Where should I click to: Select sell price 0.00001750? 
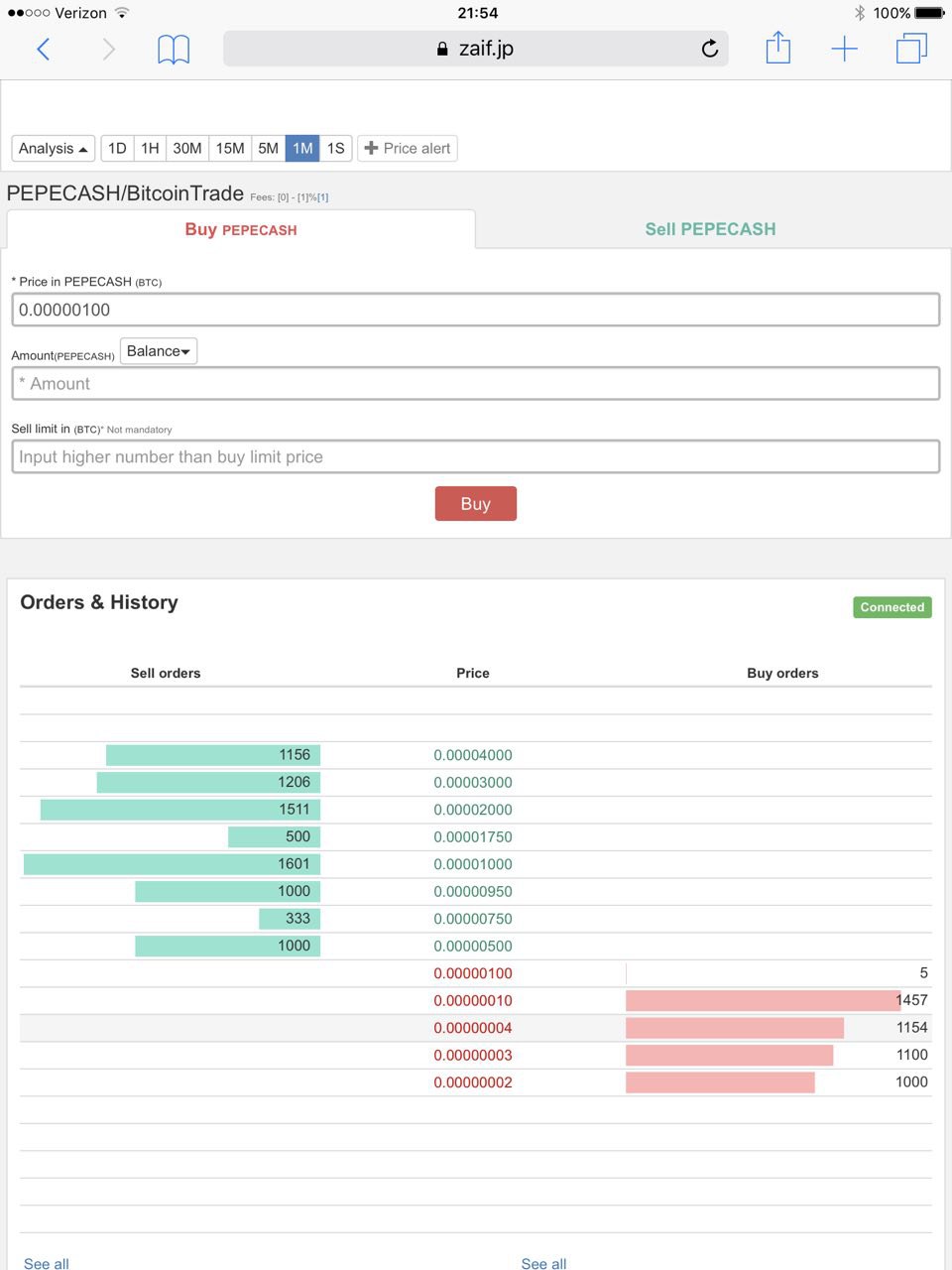[473, 836]
